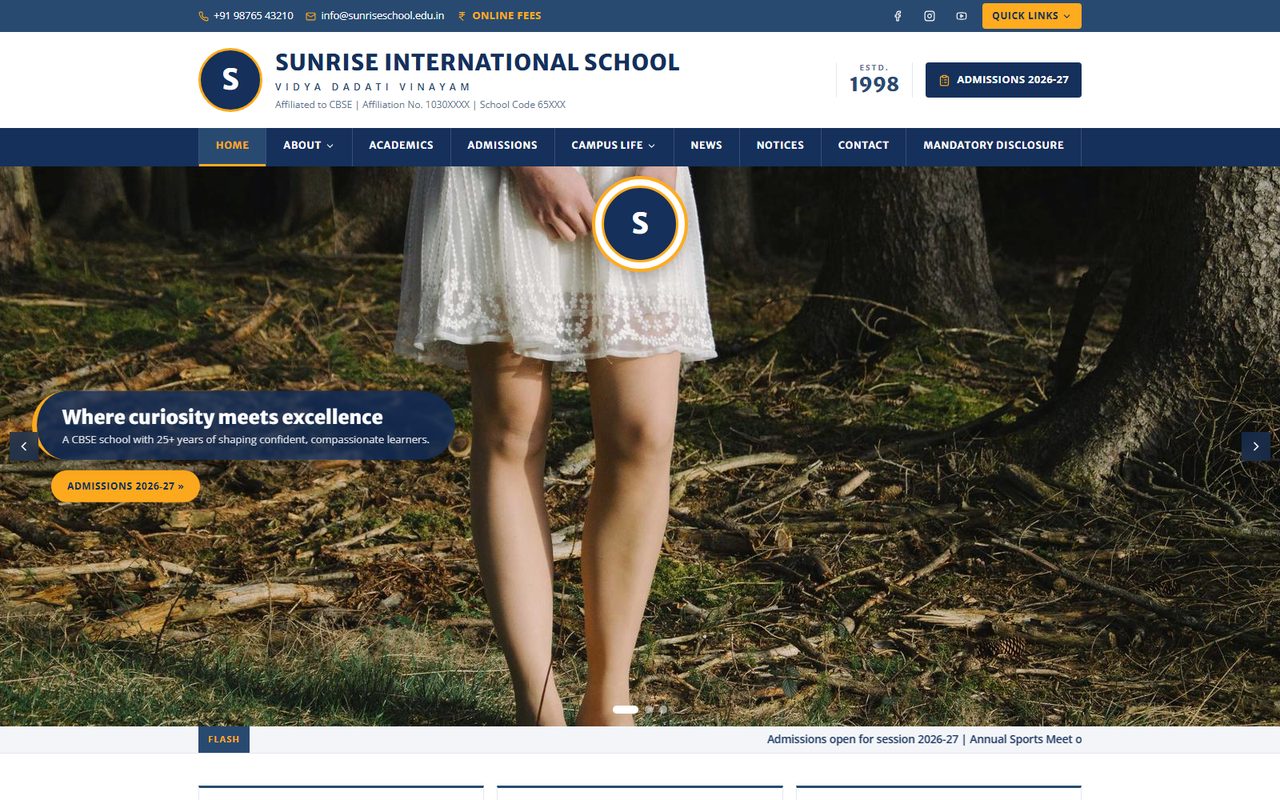This screenshot has height=800, width=1280.
Task: Click the school logo in the header
Action: [230, 80]
